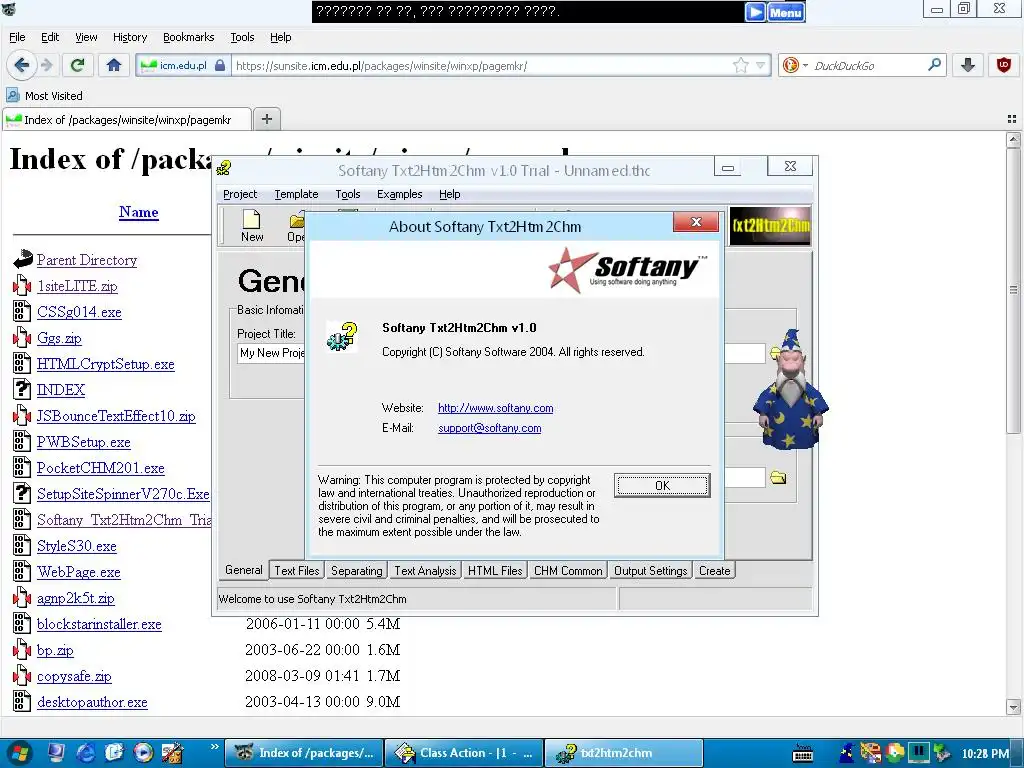Open the desktopauthor.exe link
The height and width of the screenshot is (768, 1024).
point(92,702)
